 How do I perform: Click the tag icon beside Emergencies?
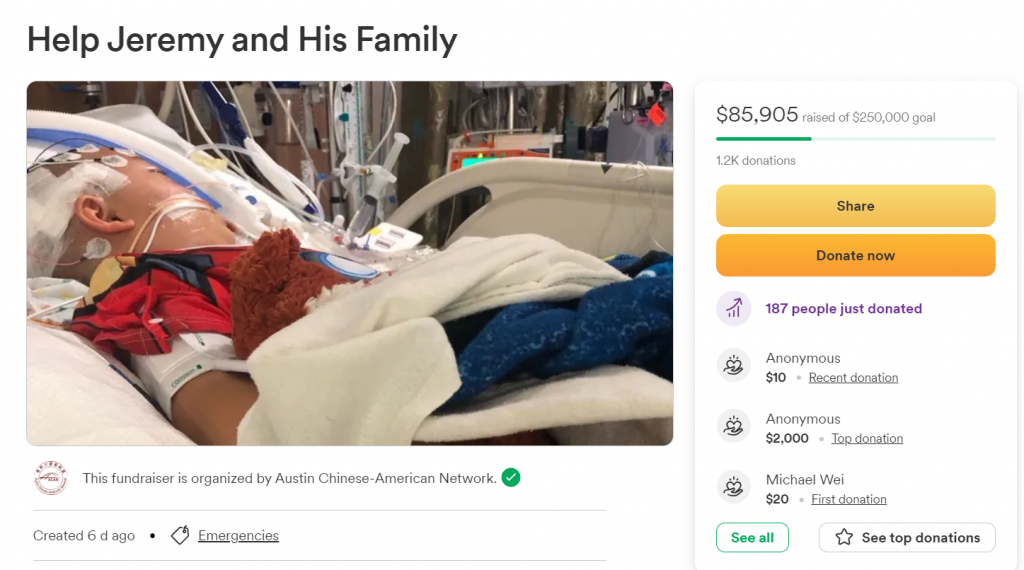(x=180, y=536)
